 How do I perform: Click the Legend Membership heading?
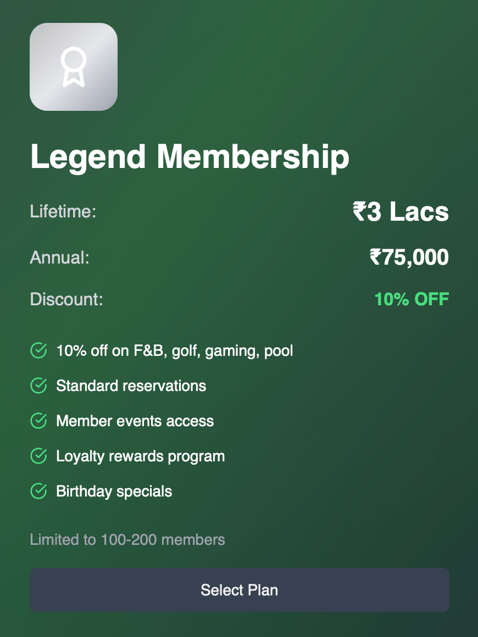click(x=190, y=157)
